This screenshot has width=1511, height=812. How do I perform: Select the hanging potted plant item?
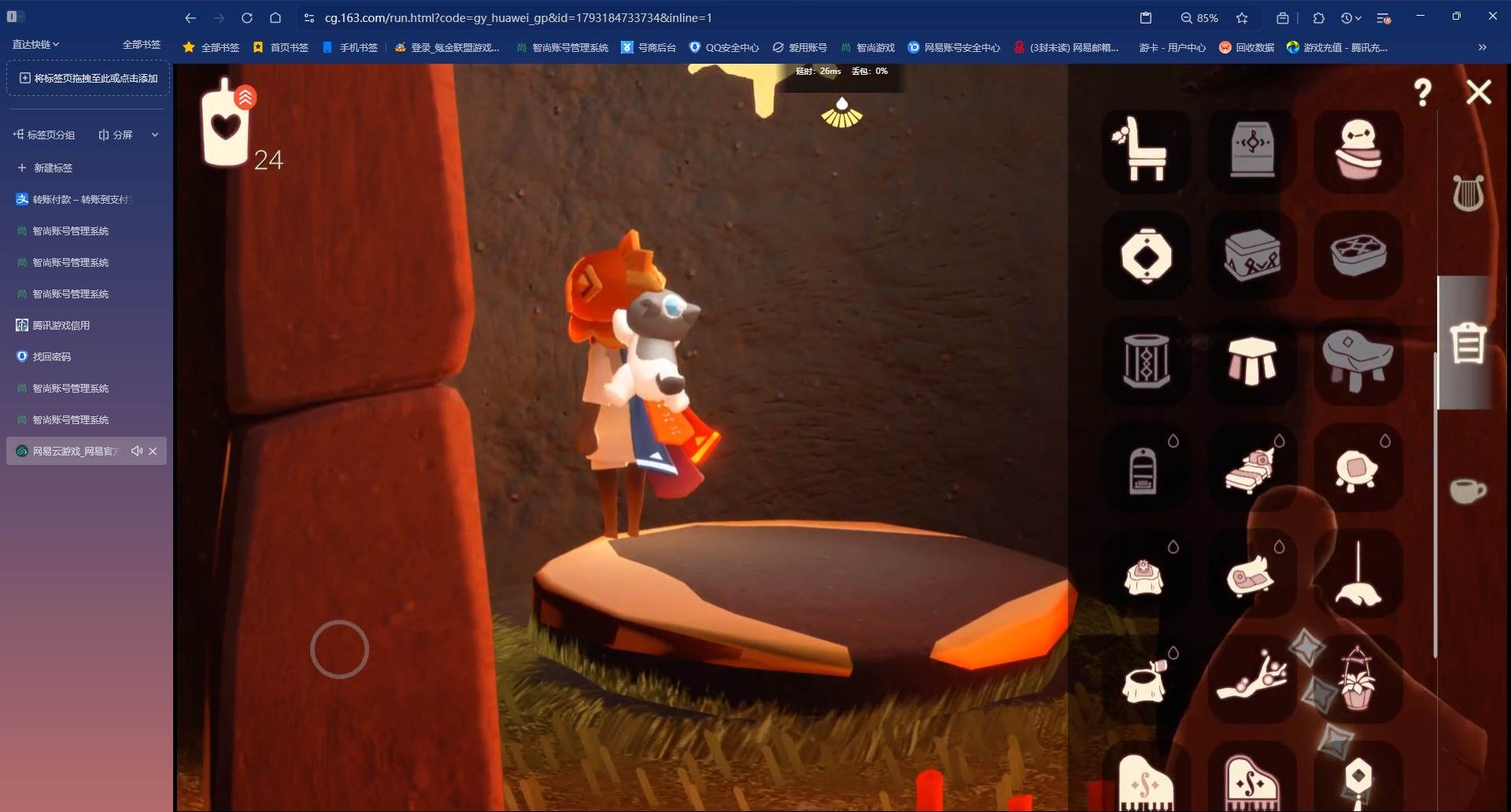point(1358,681)
